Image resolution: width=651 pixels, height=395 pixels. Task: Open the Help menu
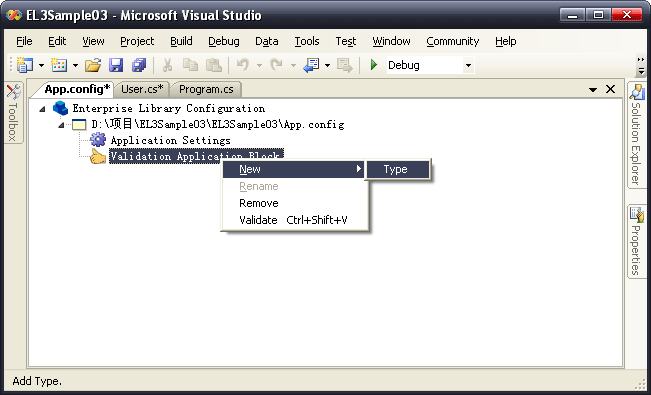pos(505,41)
